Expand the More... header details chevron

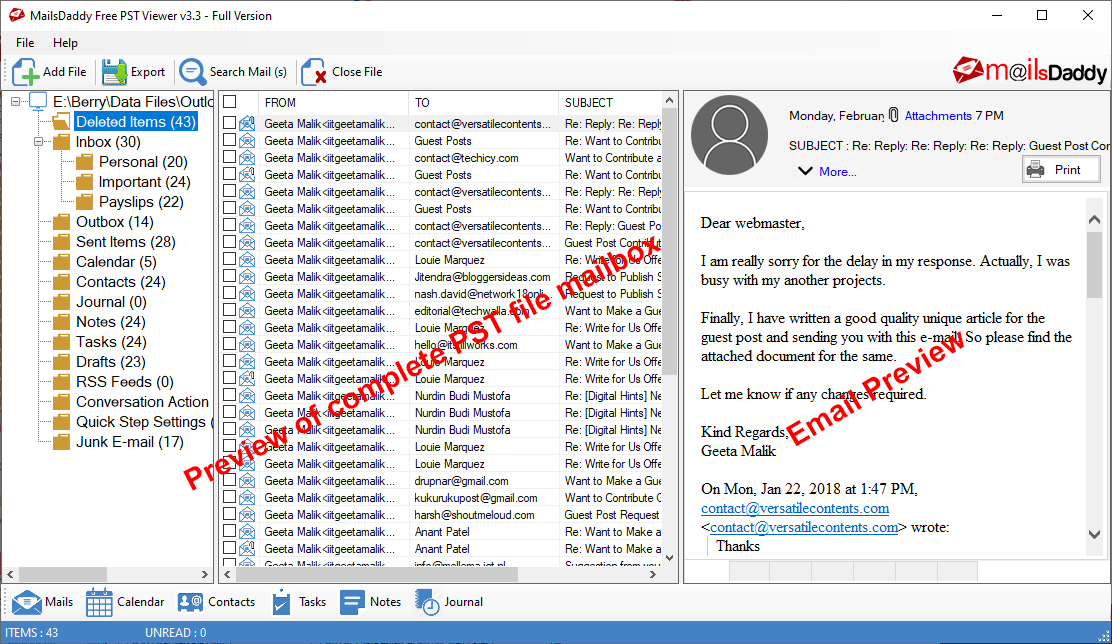pos(805,171)
